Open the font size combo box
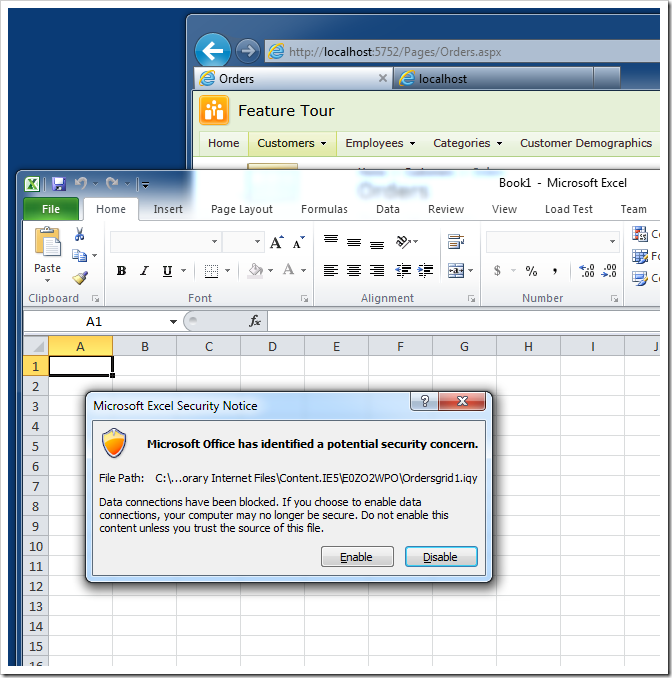The image size is (672, 678). click(243, 242)
